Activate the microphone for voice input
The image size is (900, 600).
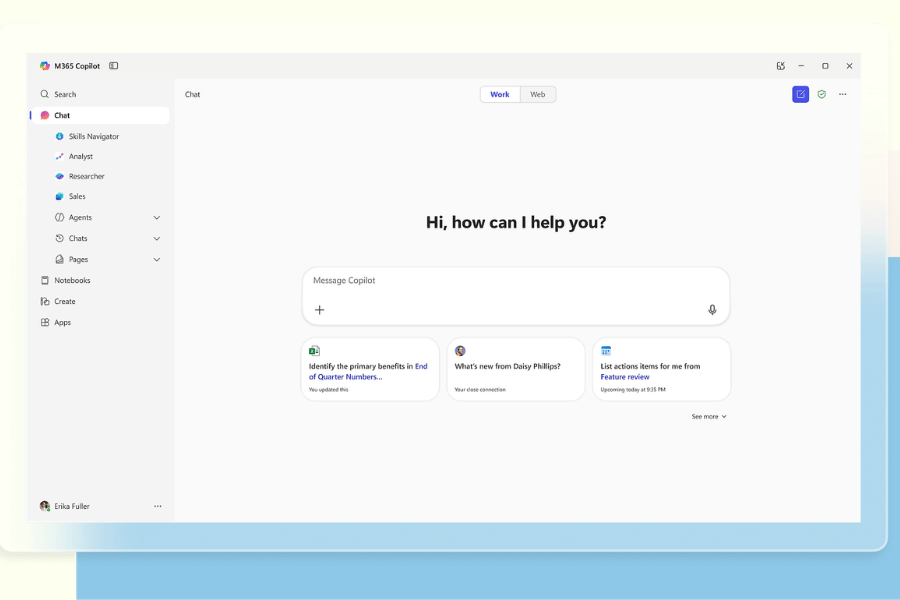(712, 309)
